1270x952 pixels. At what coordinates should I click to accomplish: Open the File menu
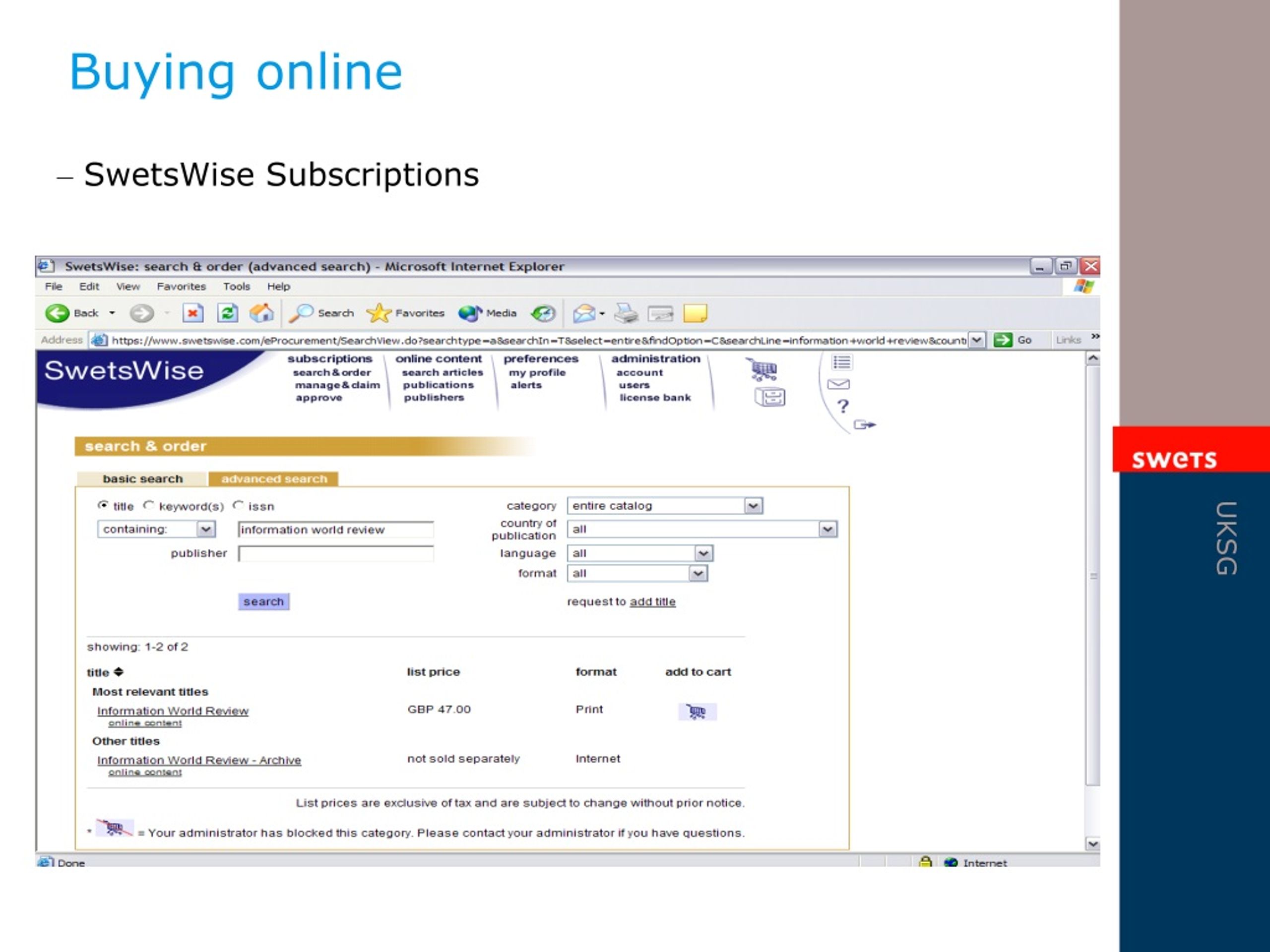tap(54, 287)
